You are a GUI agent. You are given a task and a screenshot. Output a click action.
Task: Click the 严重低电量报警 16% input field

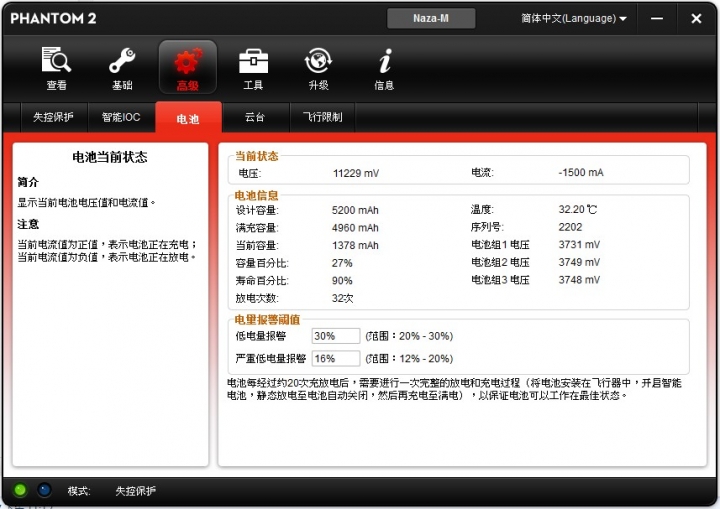[x=336, y=358]
